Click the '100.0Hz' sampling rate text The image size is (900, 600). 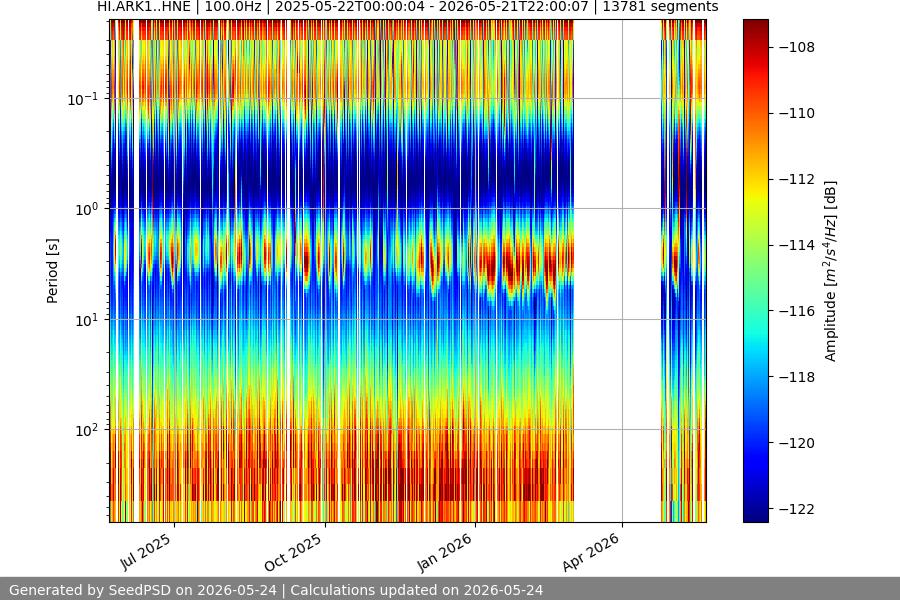coord(233,7)
